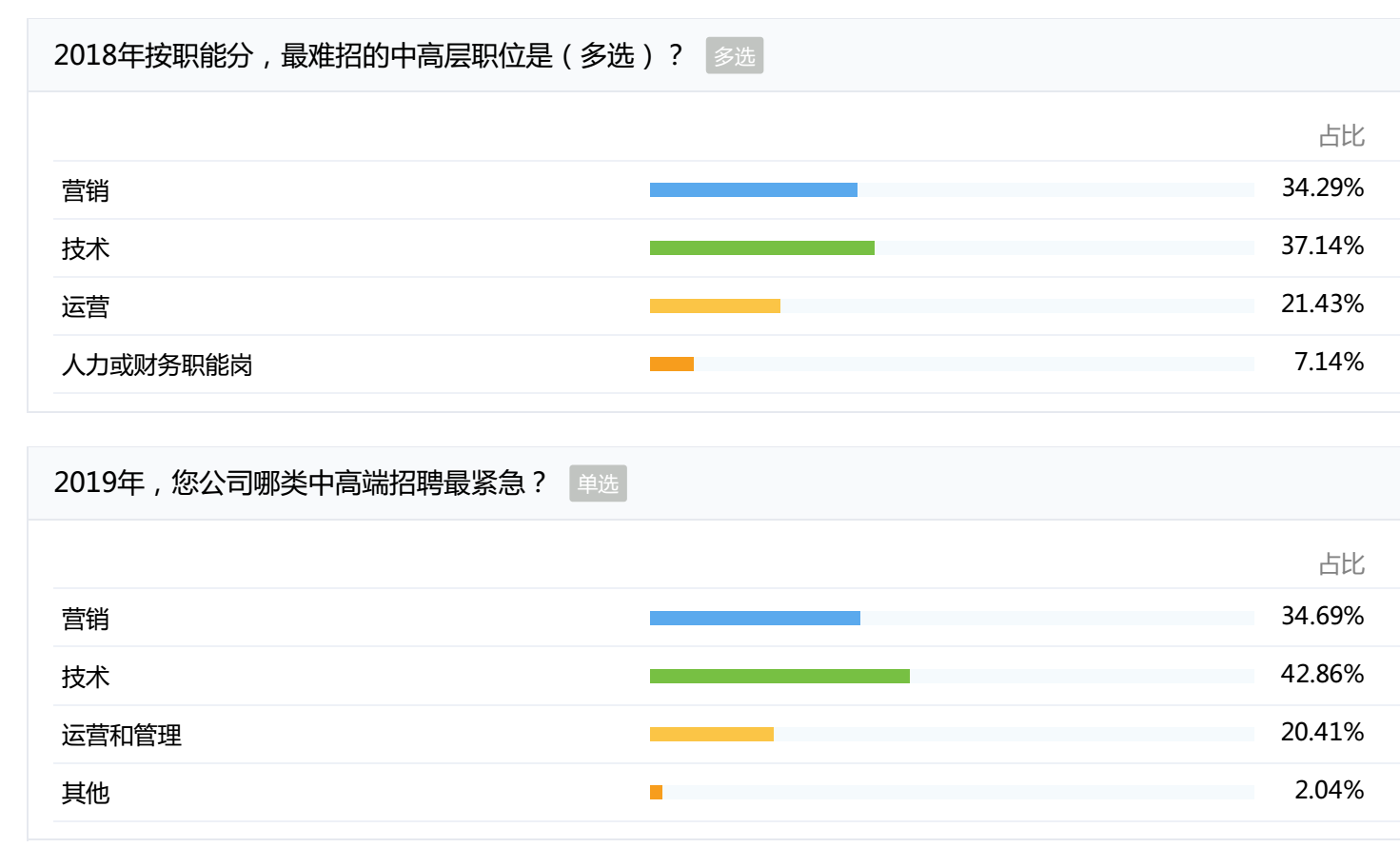Click the 2018年 question title
Viewport: 1400px width, 867px height.
point(368,56)
